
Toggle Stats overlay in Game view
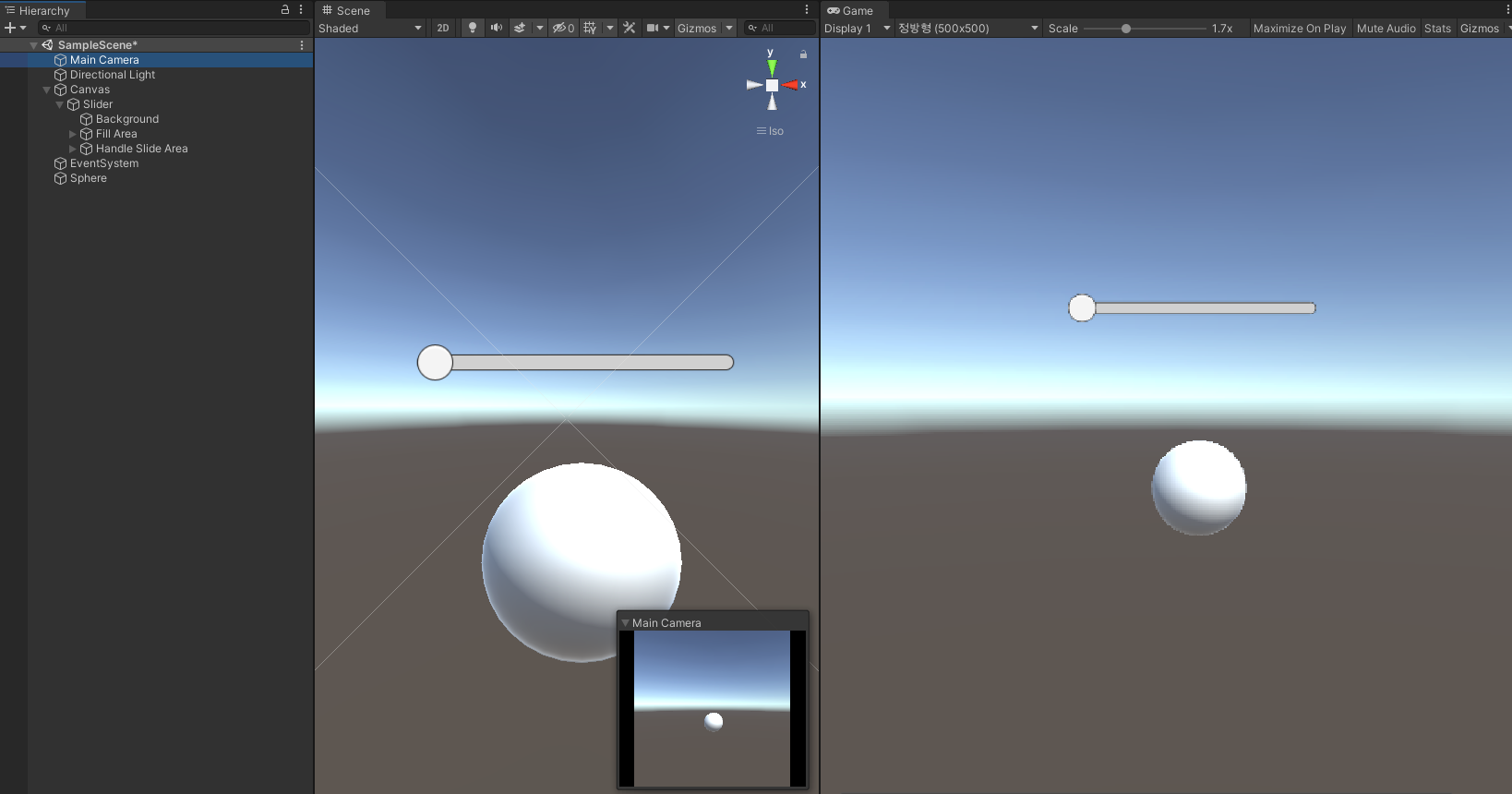click(1437, 28)
